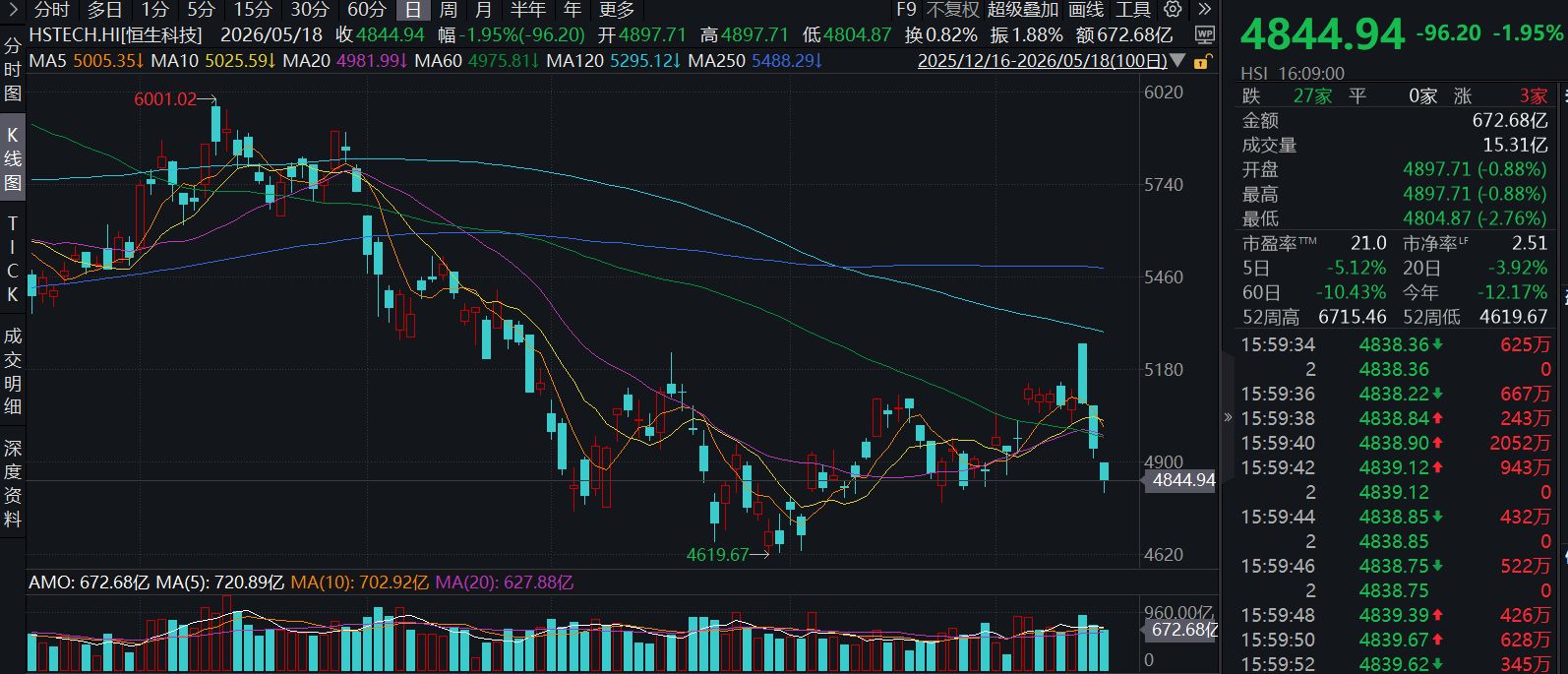Screen dimensions: 1568x674
Task: Select the 60分 interval tab
Action: pos(367,10)
